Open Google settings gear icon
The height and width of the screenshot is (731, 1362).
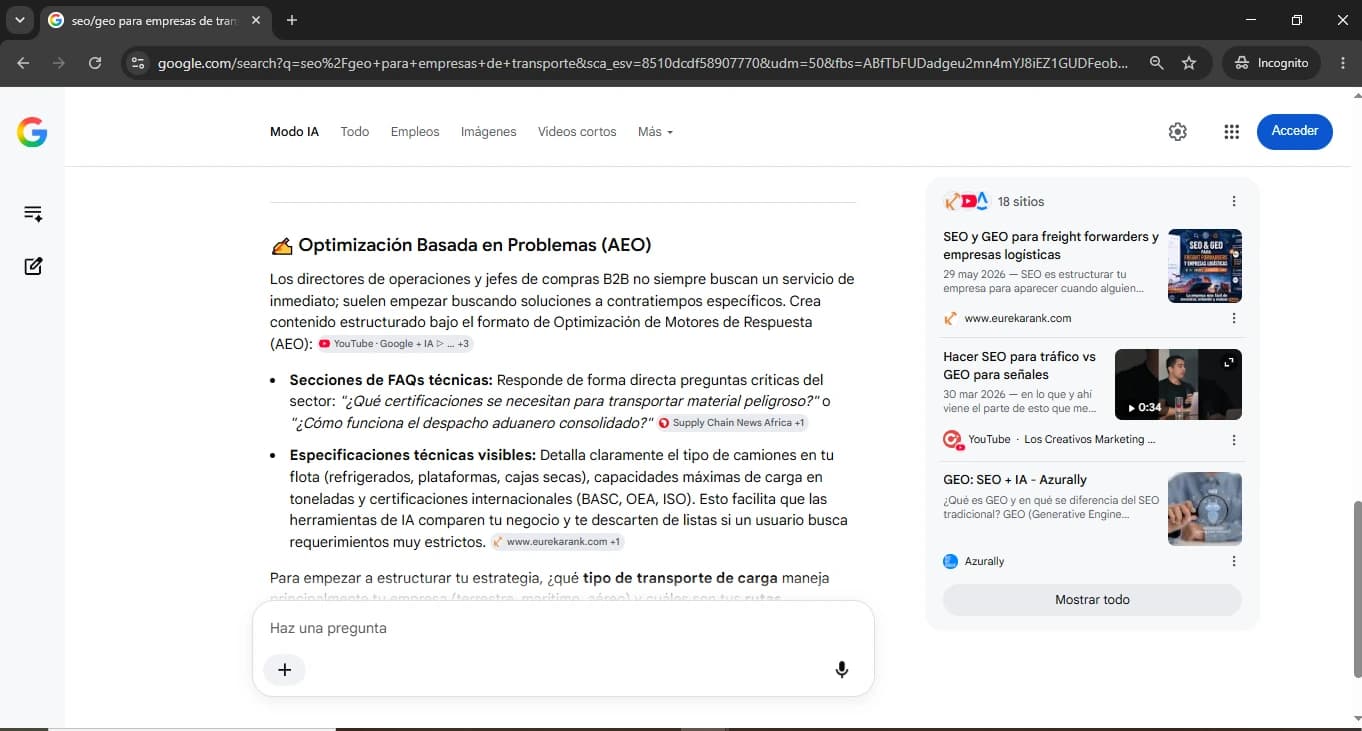1178,132
